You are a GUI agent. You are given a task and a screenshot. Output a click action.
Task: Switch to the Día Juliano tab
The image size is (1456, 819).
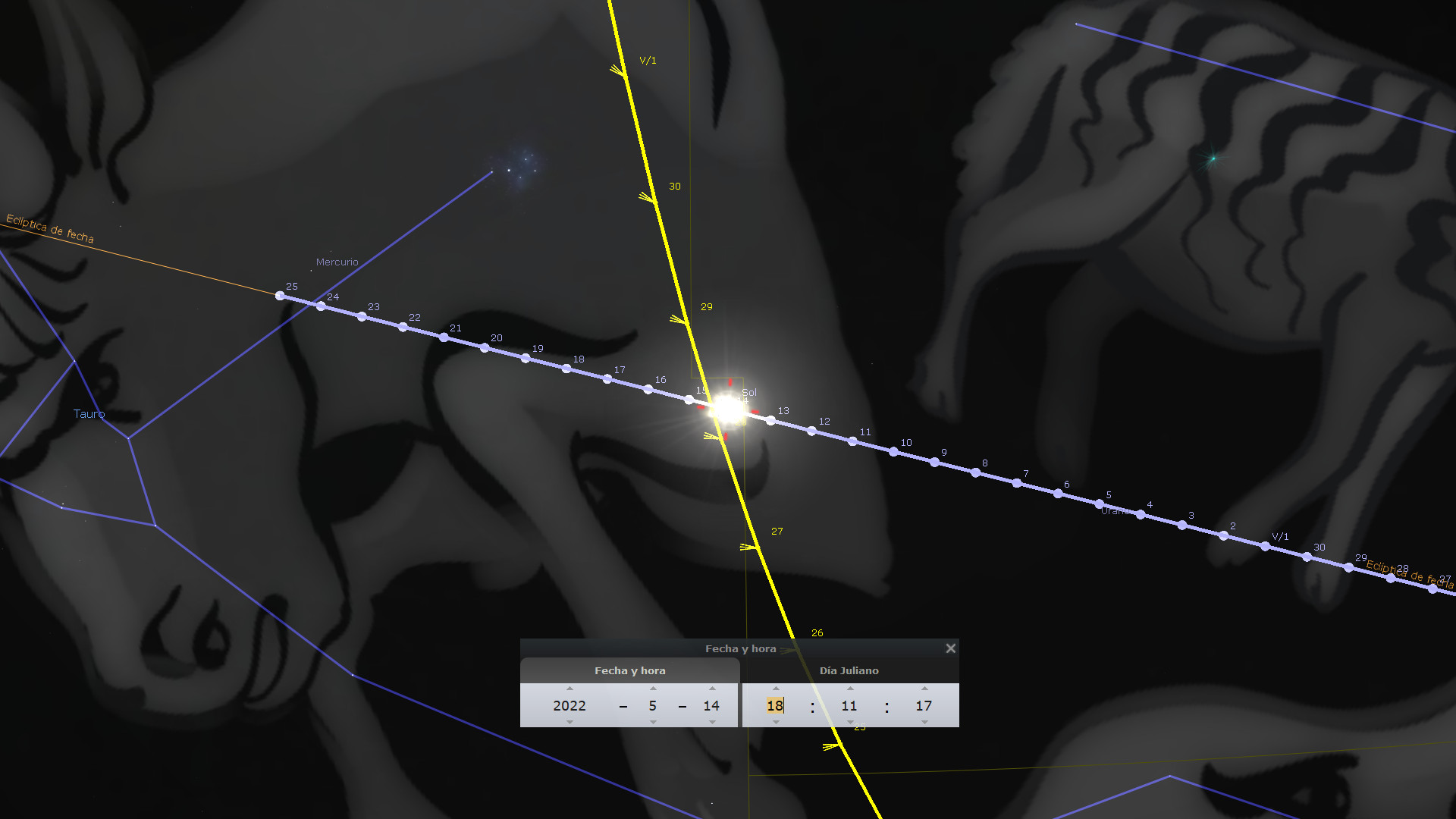849,670
